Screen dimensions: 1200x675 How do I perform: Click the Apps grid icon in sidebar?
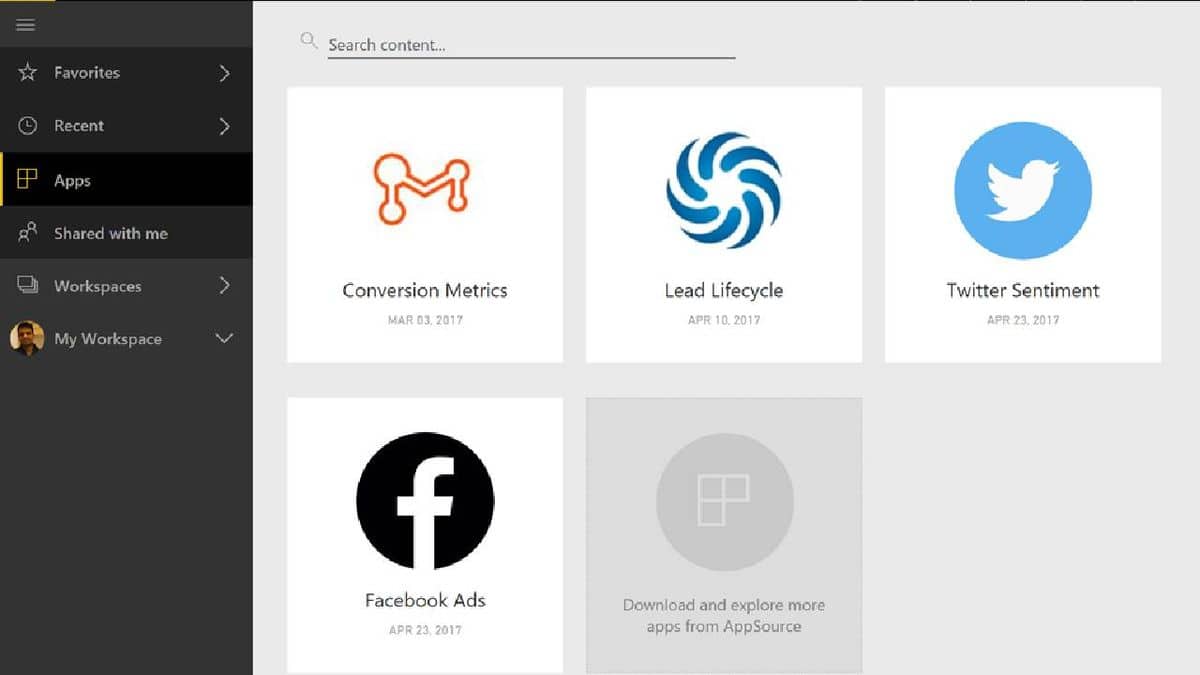(28, 180)
